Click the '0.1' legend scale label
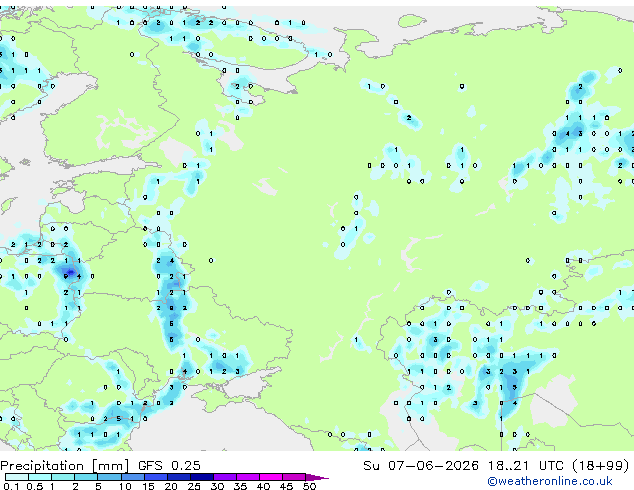Viewport: 634px width, 490px height. (x=11, y=486)
